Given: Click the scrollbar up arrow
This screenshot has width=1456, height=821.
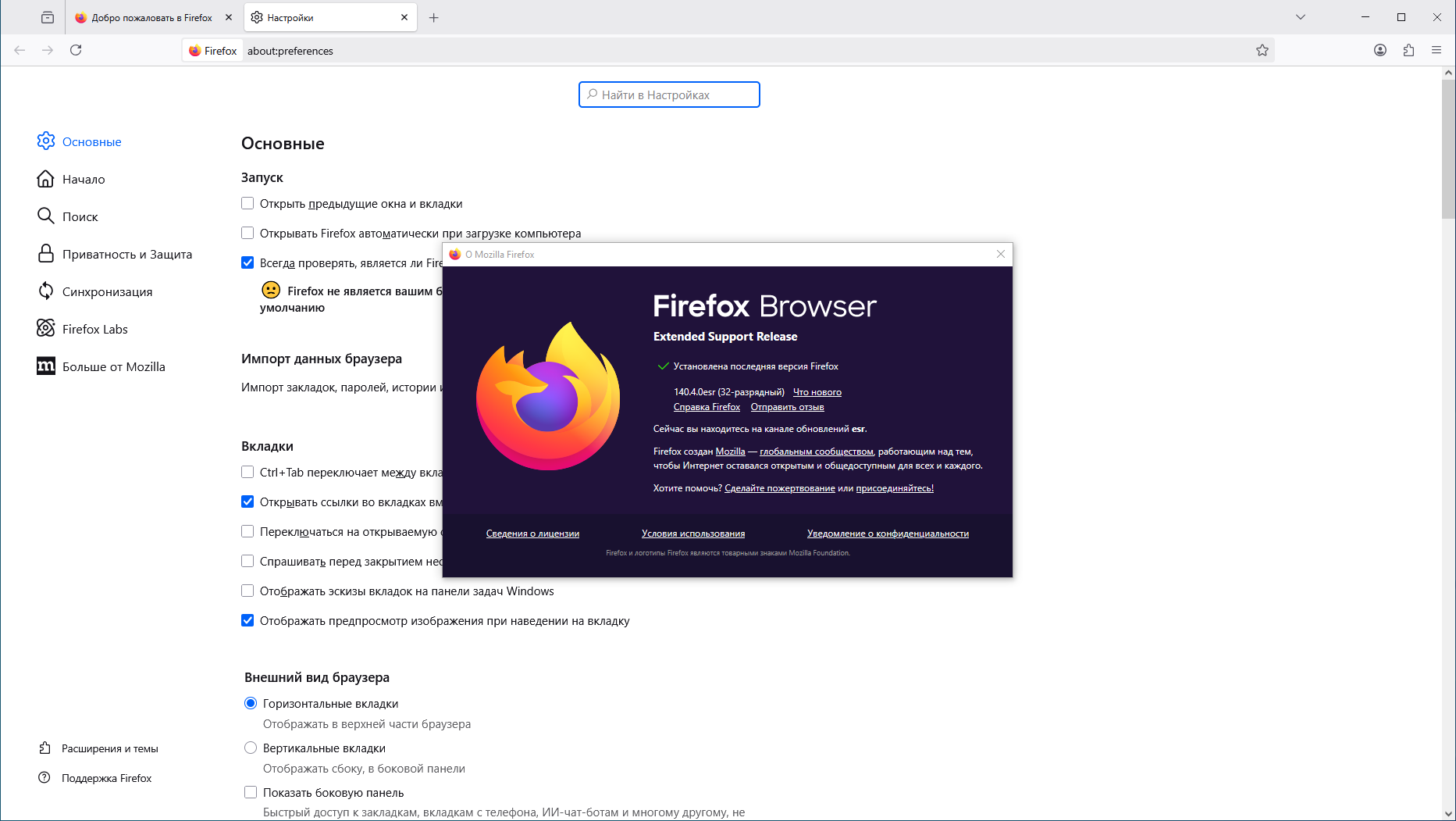Looking at the screenshot, I should click(1448, 73).
